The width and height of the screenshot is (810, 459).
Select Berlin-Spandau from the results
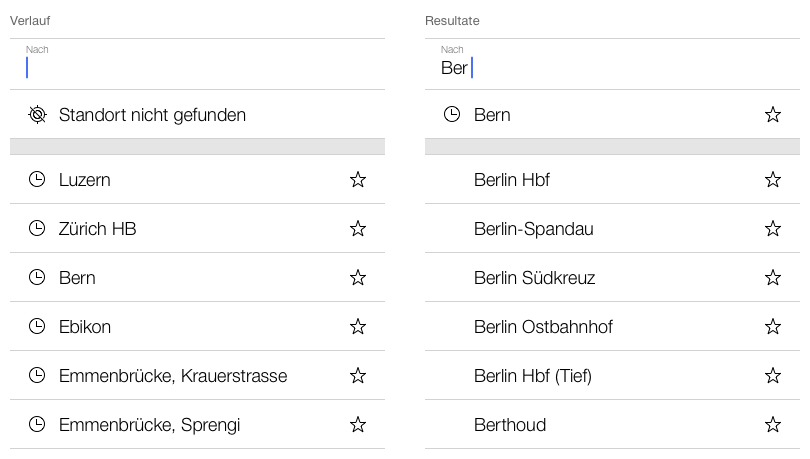(534, 229)
